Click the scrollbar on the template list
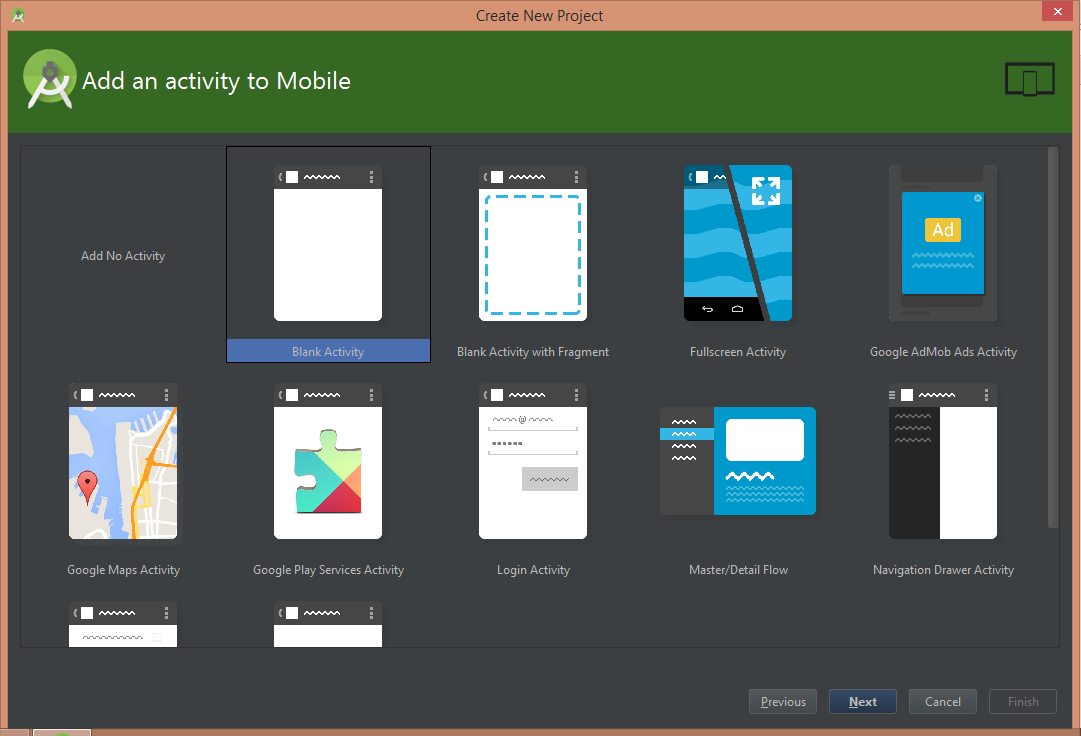Viewport: 1081px width, 736px height. [1052, 340]
